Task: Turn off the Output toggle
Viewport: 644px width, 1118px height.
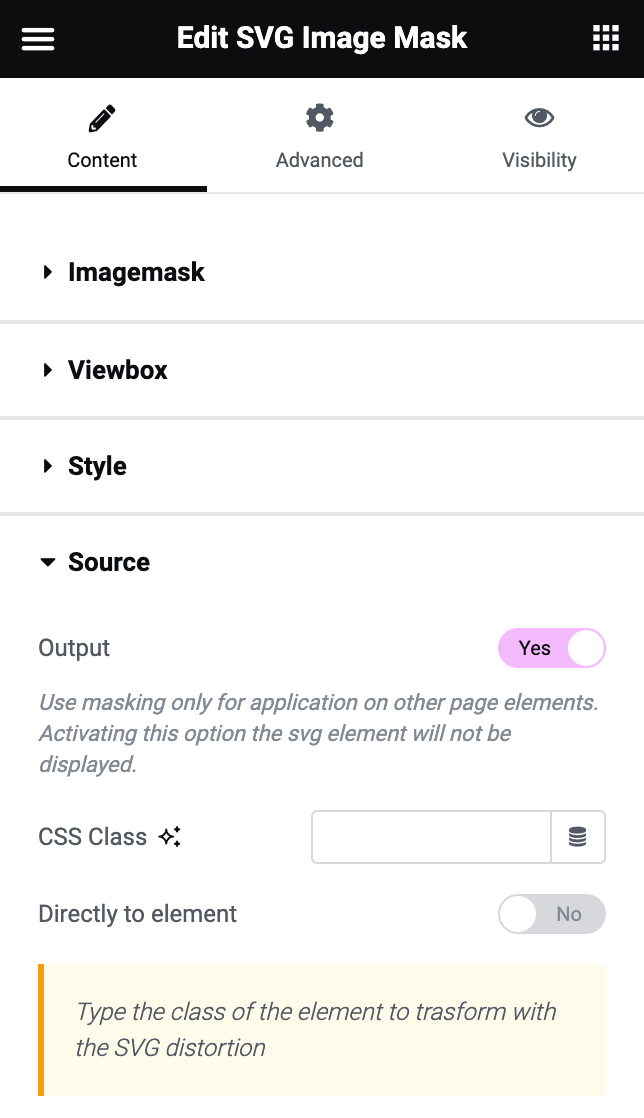Action: tap(552, 648)
